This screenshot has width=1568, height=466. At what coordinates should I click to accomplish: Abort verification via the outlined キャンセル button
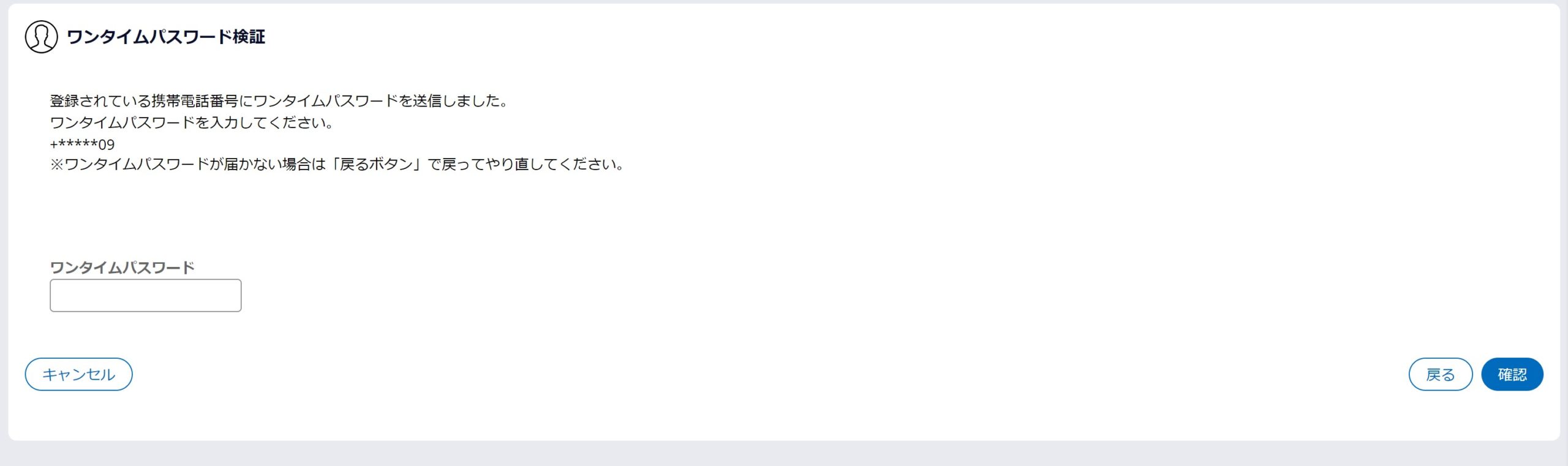pos(78,374)
